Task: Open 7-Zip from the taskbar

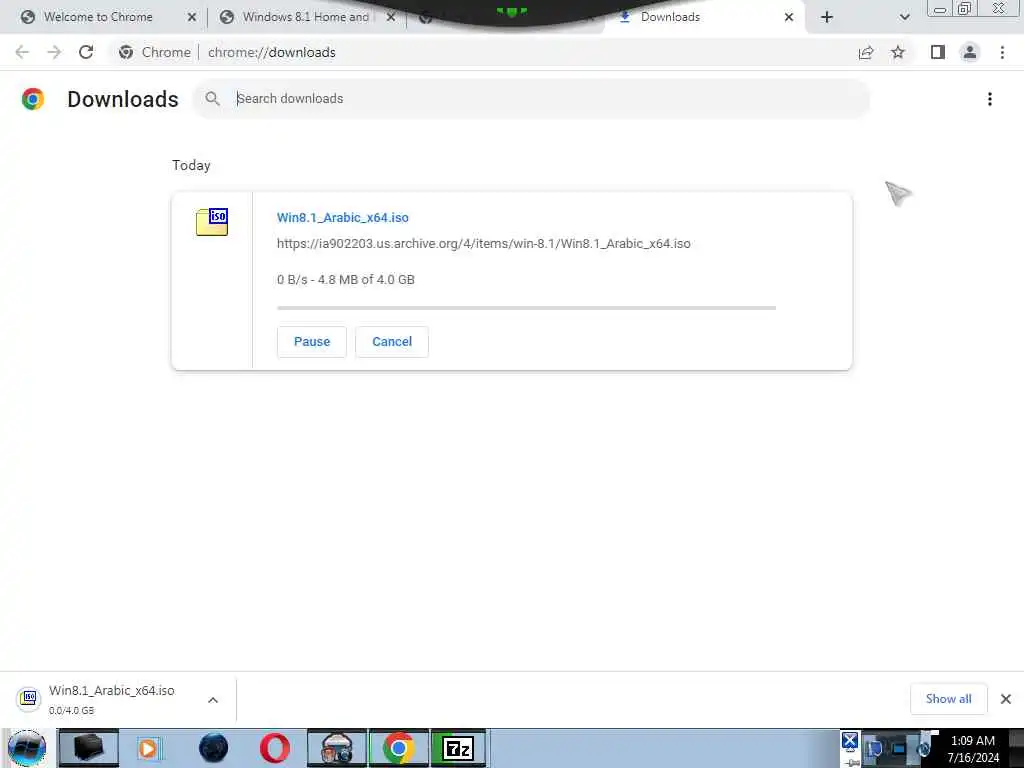Action: point(458,748)
